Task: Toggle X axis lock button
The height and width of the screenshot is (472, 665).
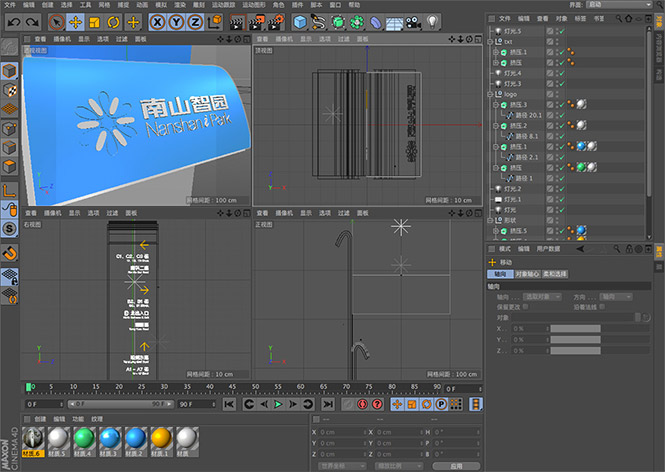Action: [x=157, y=22]
